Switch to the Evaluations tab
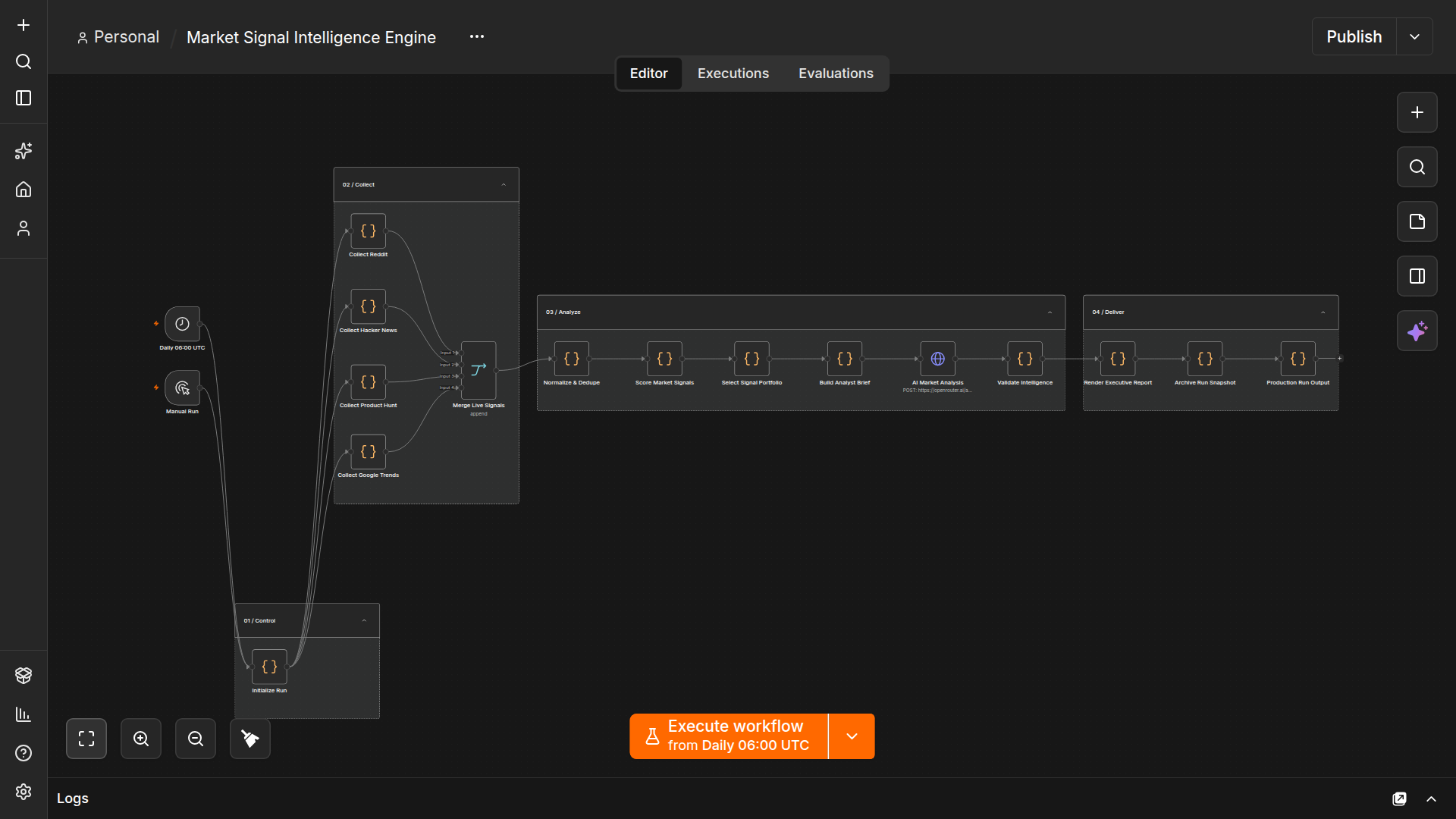 tap(836, 74)
